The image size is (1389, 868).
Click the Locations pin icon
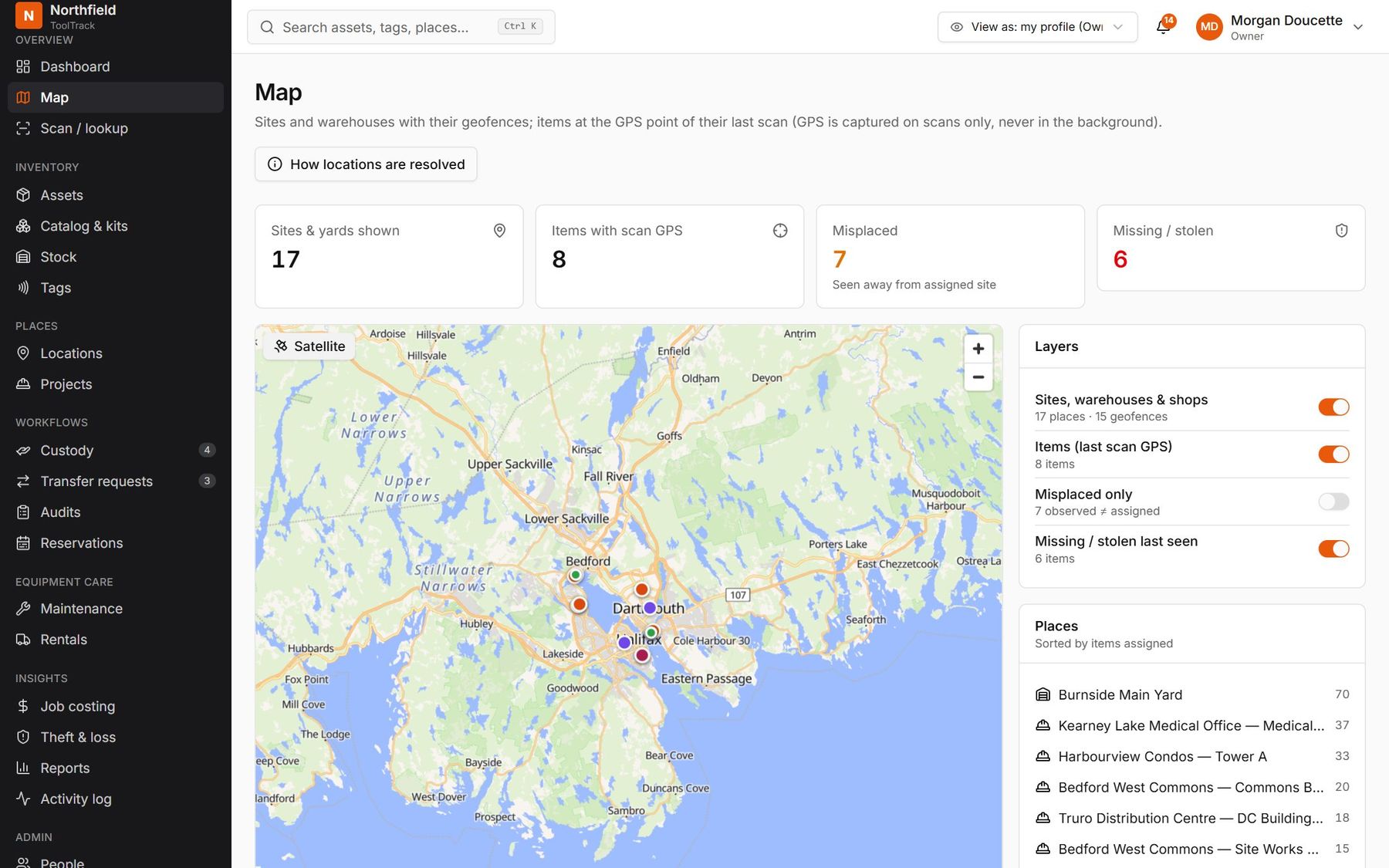[x=23, y=353]
